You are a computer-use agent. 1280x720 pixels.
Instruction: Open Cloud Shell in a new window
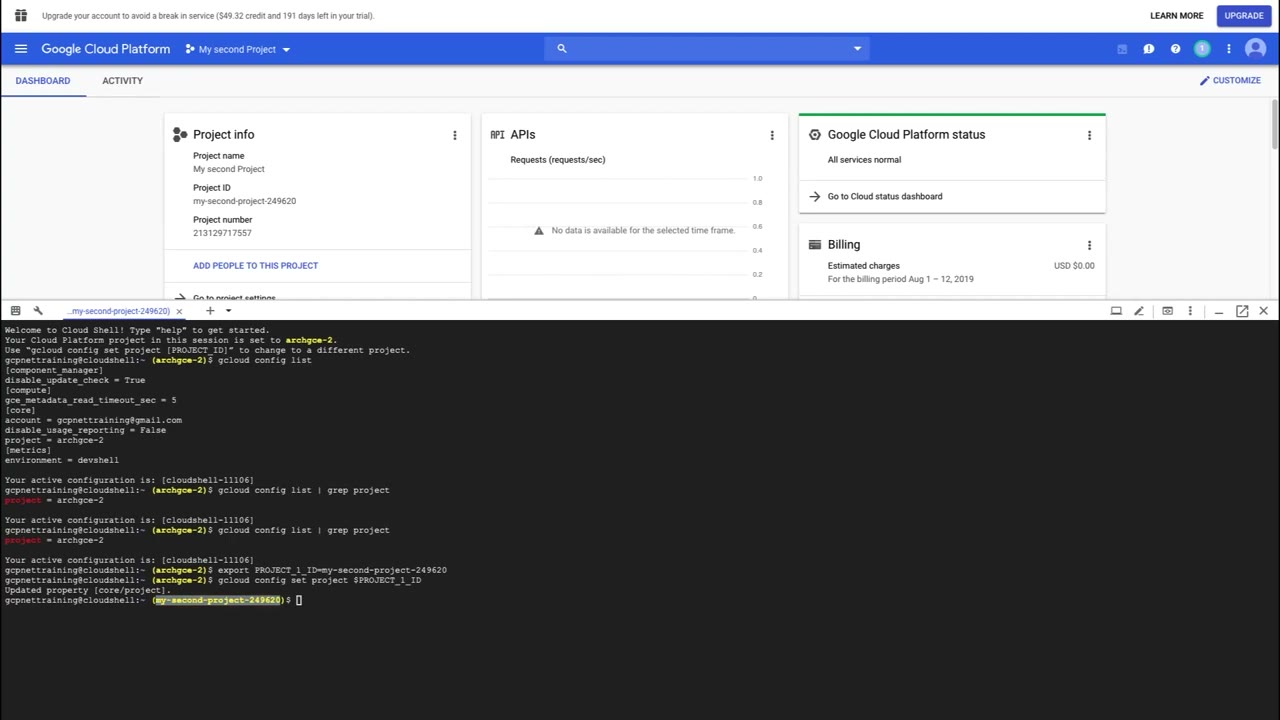(x=1242, y=311)
